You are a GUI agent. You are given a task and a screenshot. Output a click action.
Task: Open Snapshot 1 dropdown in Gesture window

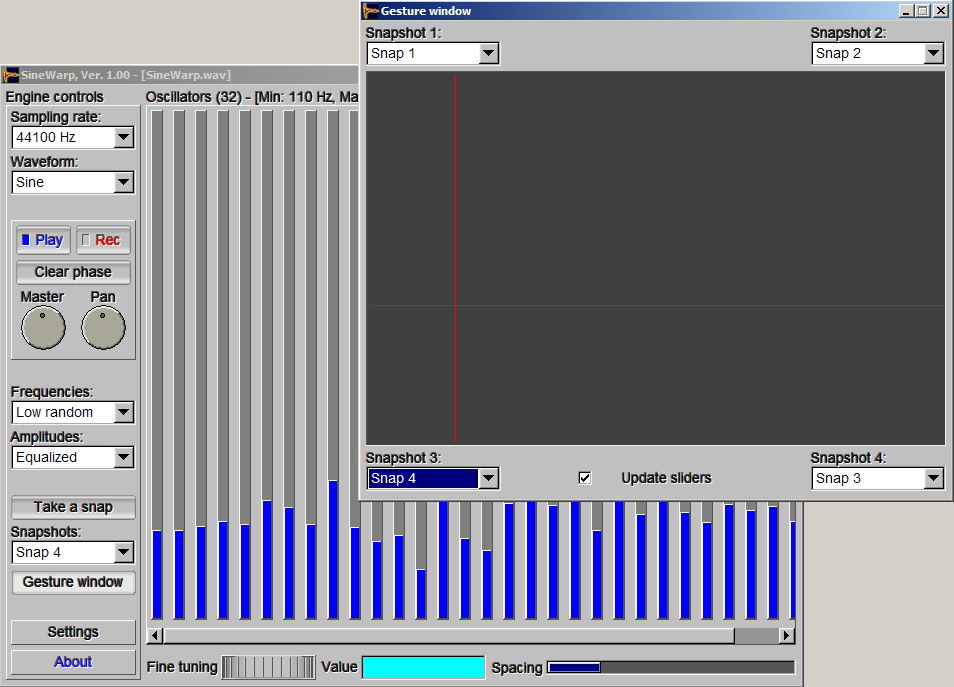(x=488, y=53)
